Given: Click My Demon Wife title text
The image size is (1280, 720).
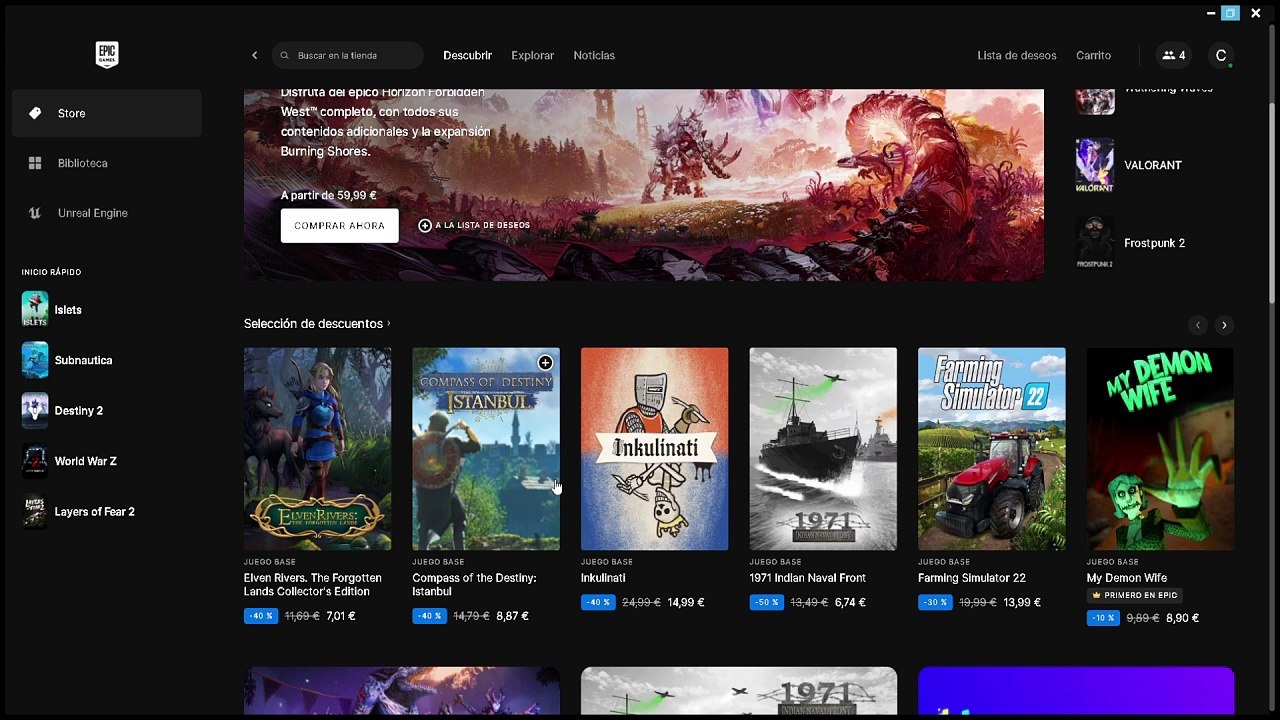Looking at the screenshot, I should [x=1127, y=578].
